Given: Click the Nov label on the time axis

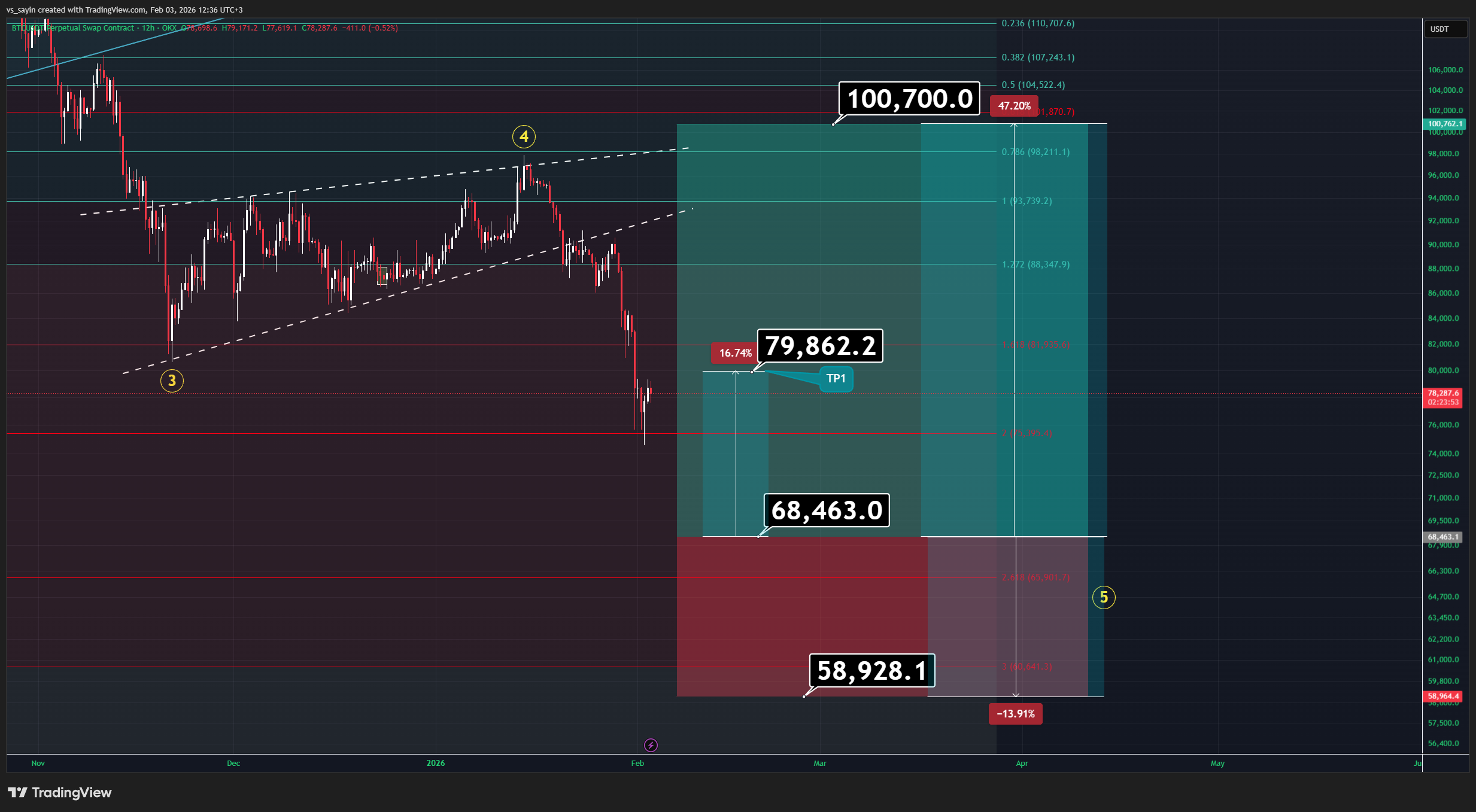Looking at the screenshot, I should tap(38, 763).
